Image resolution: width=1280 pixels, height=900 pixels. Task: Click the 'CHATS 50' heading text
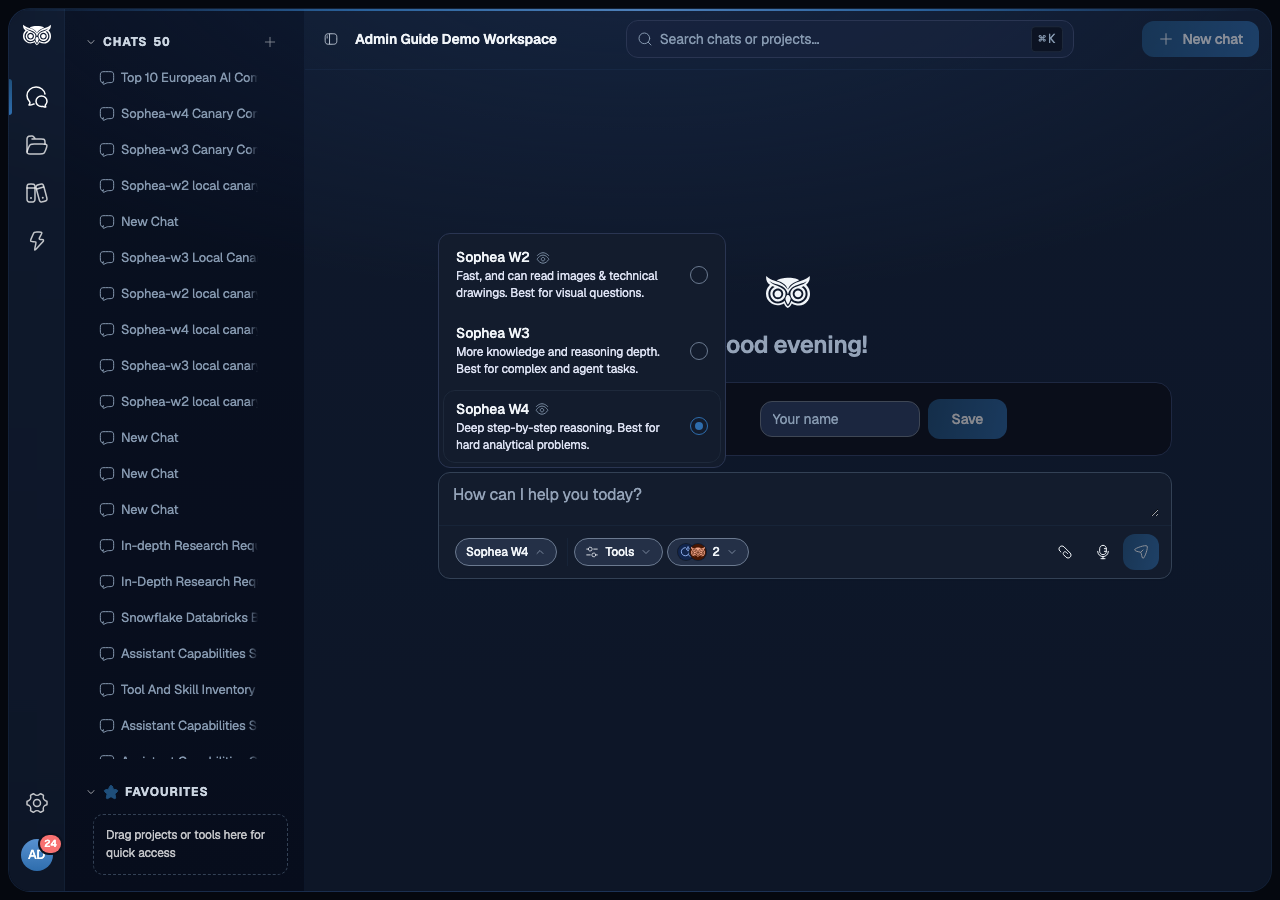click(x=136, y=42)
